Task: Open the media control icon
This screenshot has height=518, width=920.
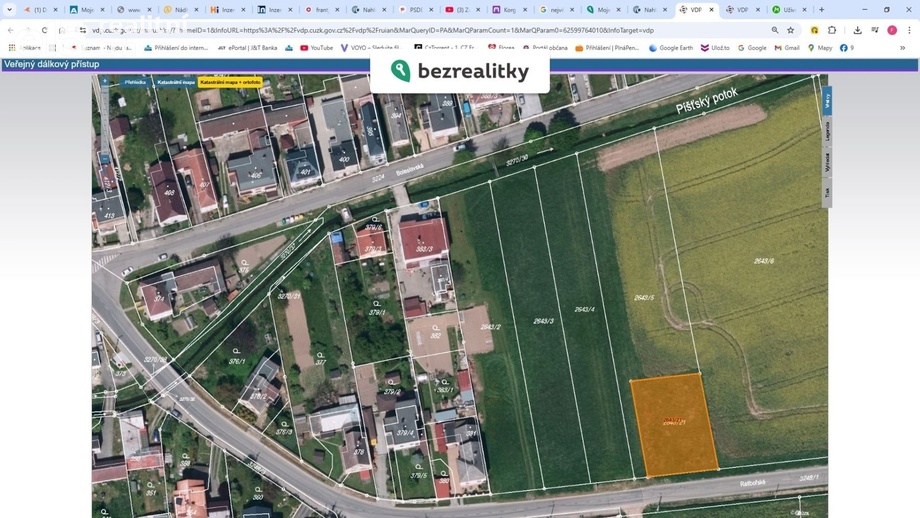Action: (875, 30)
